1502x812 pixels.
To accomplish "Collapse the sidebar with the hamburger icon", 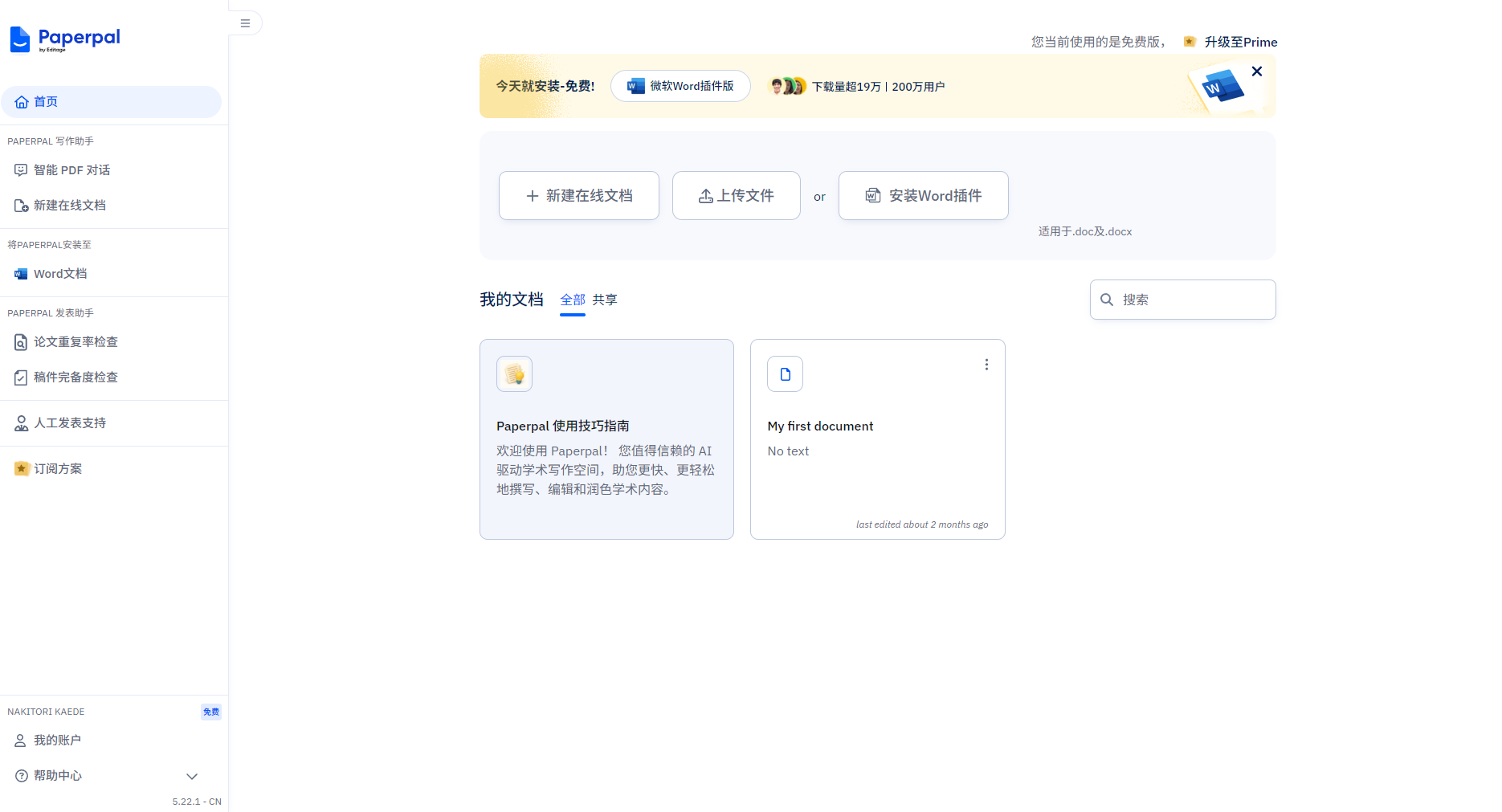I will [245, 23].
